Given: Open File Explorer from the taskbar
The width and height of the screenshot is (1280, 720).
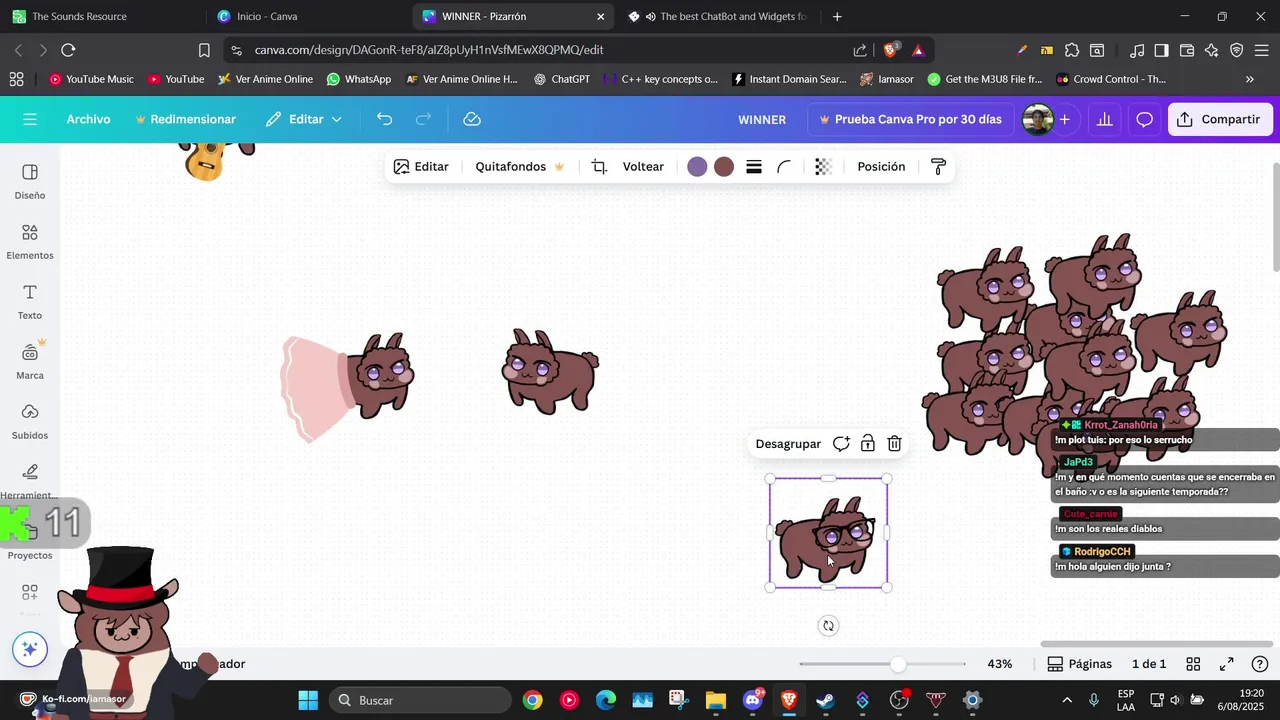Looking at the screenshot, I should [x=715, y=700].
